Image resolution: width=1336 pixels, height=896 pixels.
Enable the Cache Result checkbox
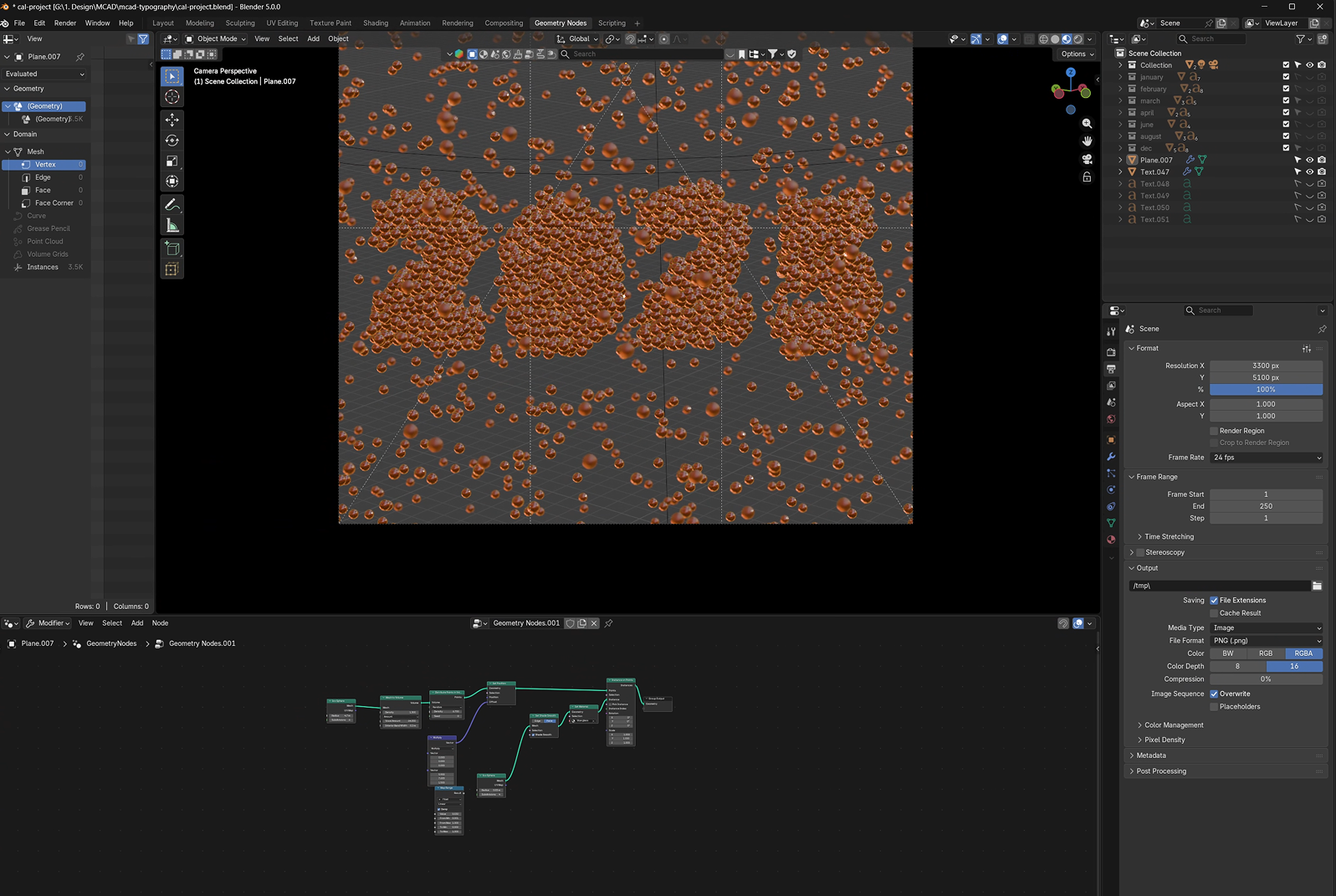click(1214, 613)
